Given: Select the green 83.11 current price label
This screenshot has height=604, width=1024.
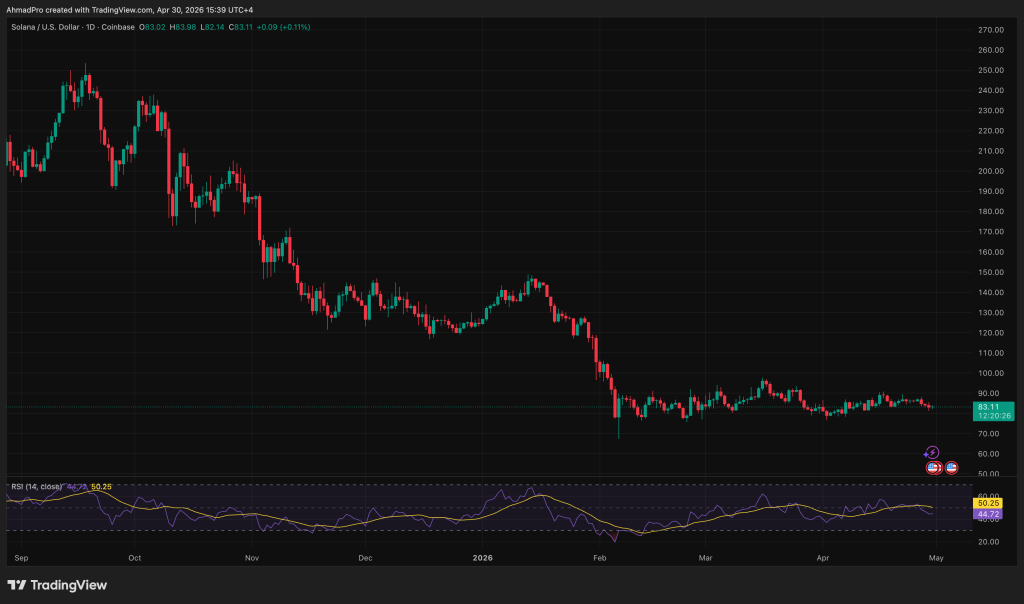Looking at the screenshot, I should (x=991, y=407).
